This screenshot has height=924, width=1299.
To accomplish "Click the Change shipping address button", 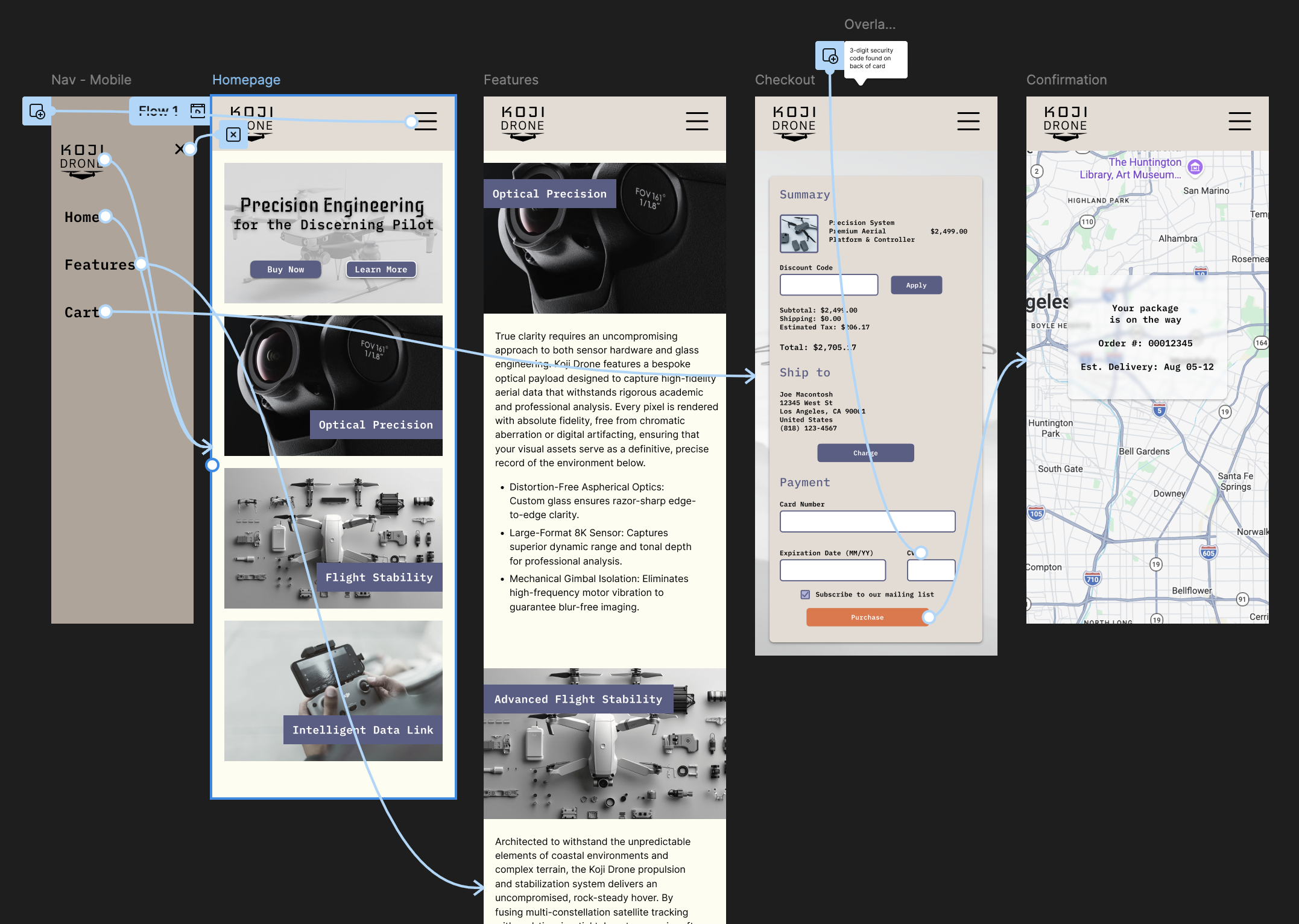I will pyautogui.click(x=865, y=453).
